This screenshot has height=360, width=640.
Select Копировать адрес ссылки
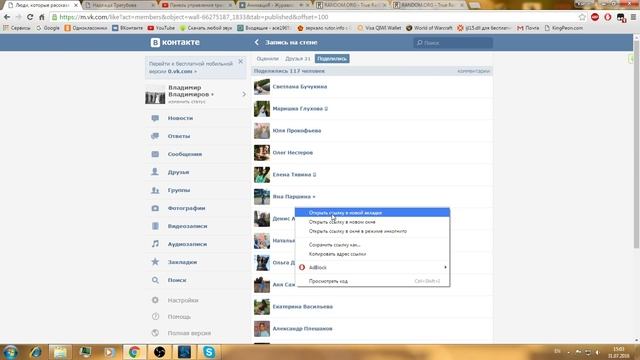[x=373, y=254]
